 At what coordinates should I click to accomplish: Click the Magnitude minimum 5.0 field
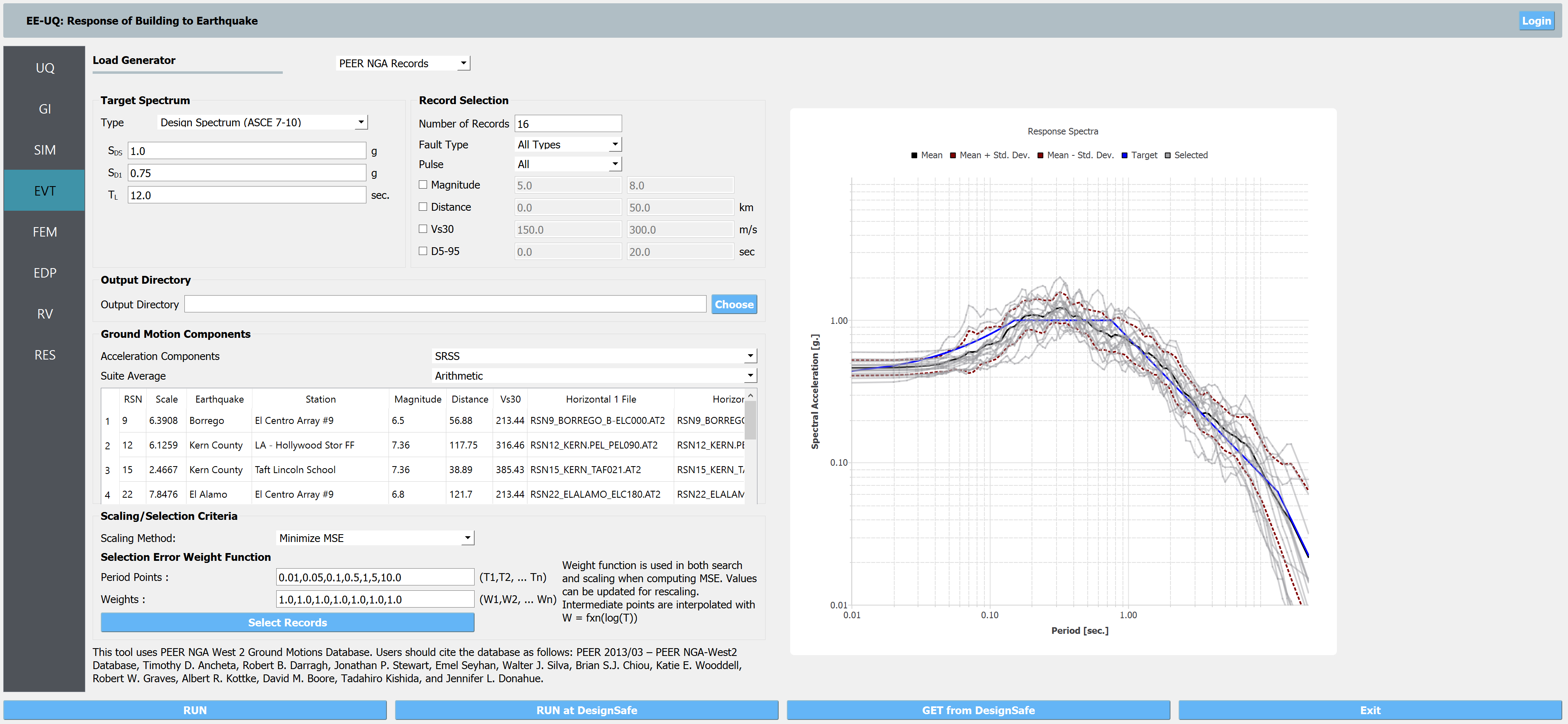click(x=568, y=185)
